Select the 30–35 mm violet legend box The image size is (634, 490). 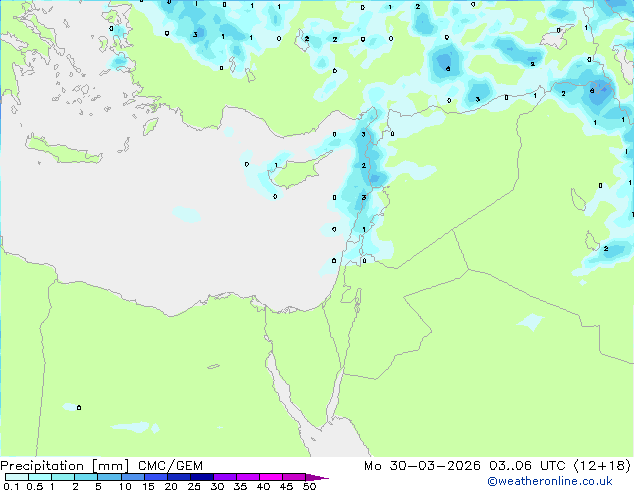(224, 477)
